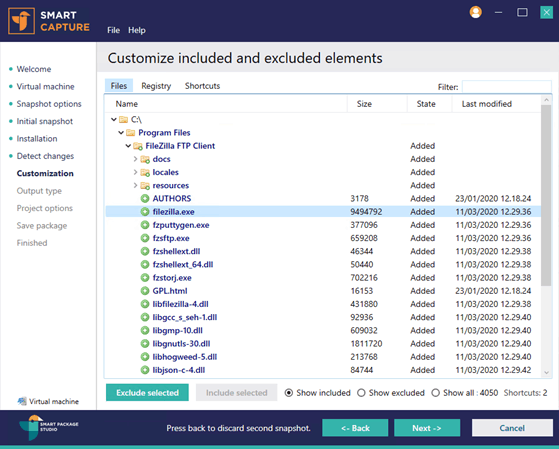The image size is (559, 449).
Task: Click the green added icon beside libfilezilla-4.dll
Action: (x=145, y=304)
